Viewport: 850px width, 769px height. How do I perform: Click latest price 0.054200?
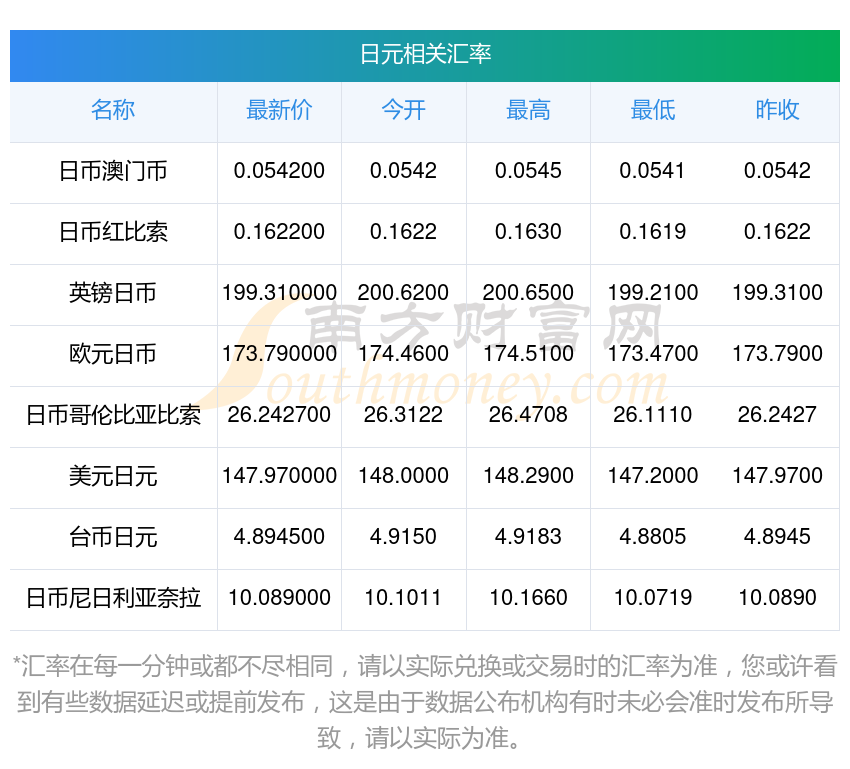(279, 171)
